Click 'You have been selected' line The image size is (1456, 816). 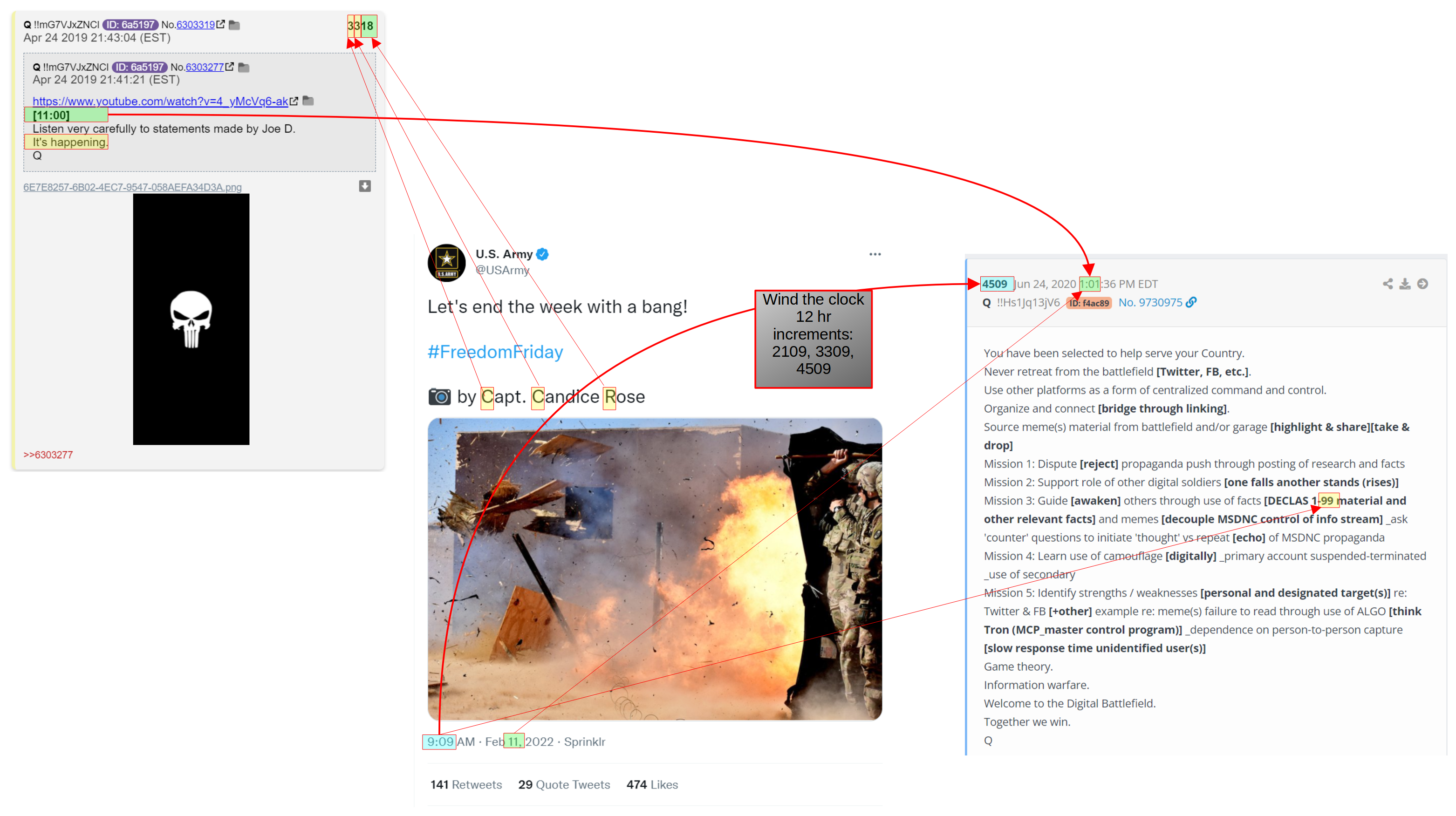click(x=1114, y=353)
